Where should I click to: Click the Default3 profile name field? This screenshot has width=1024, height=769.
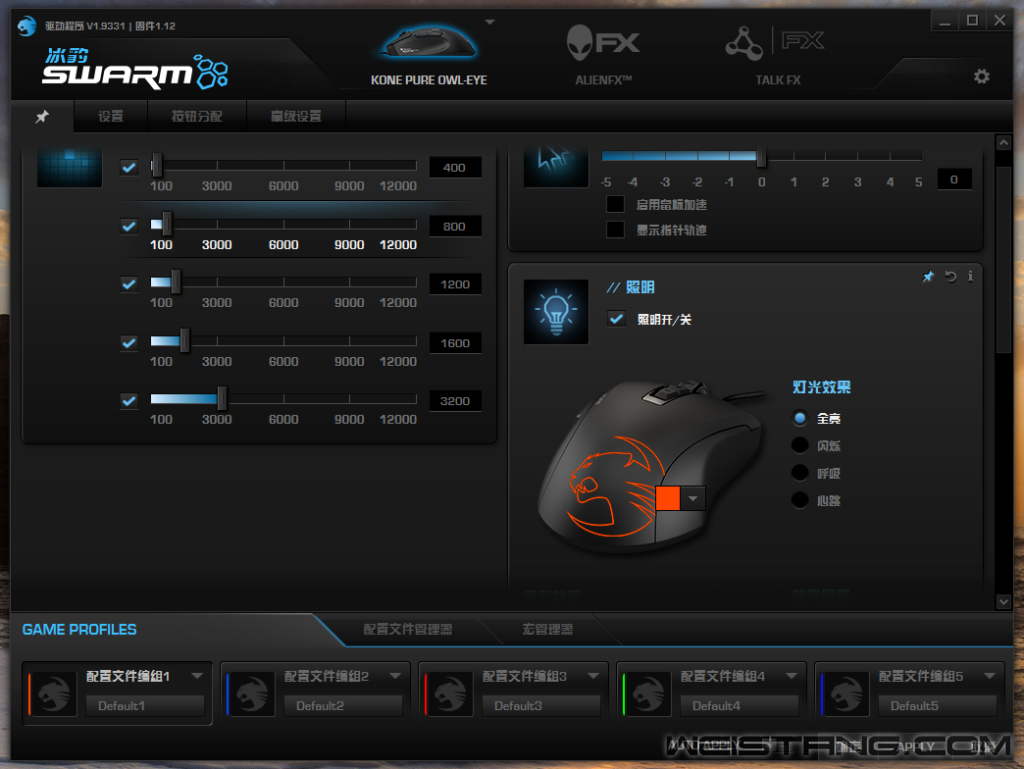pos(541,706)
